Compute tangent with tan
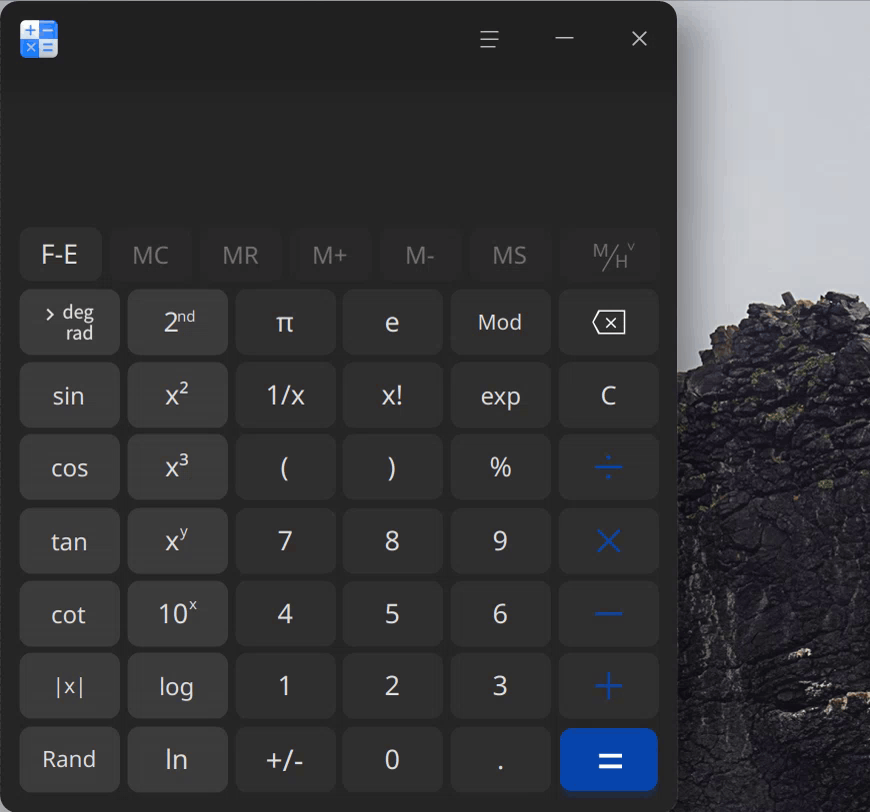 [69, 541]
